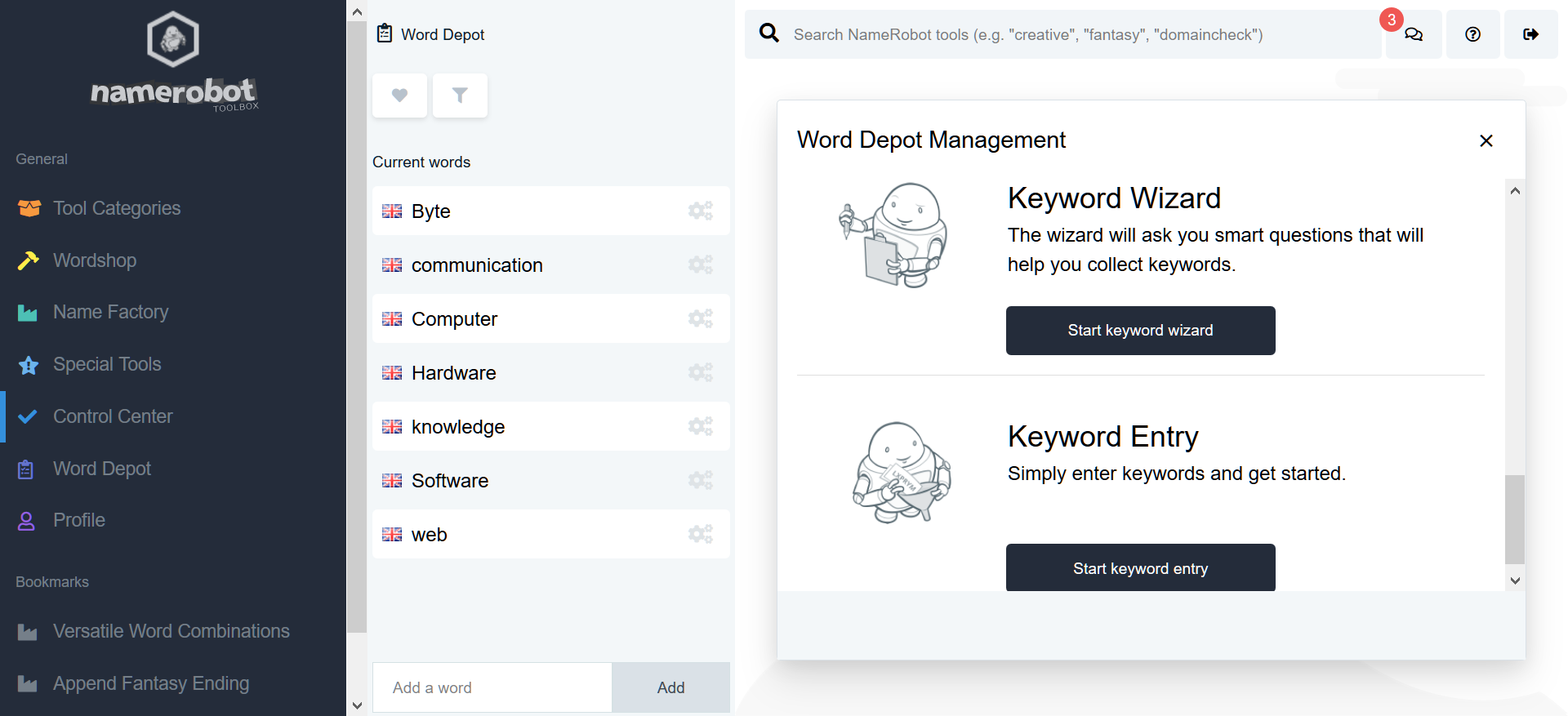Screen dimensions: 1568x716
Task: Close the Word Depot Management dialog
Action: (1486, 140)
